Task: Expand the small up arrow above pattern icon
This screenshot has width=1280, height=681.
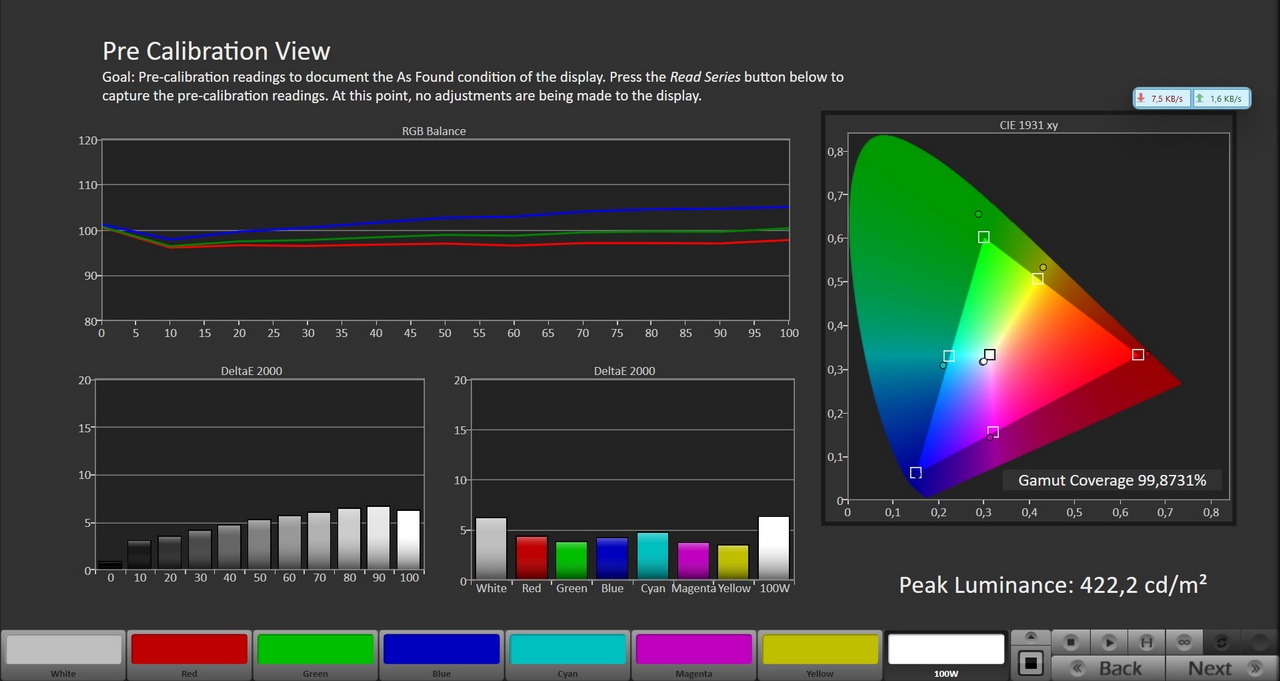Action: click(1031, 637)
